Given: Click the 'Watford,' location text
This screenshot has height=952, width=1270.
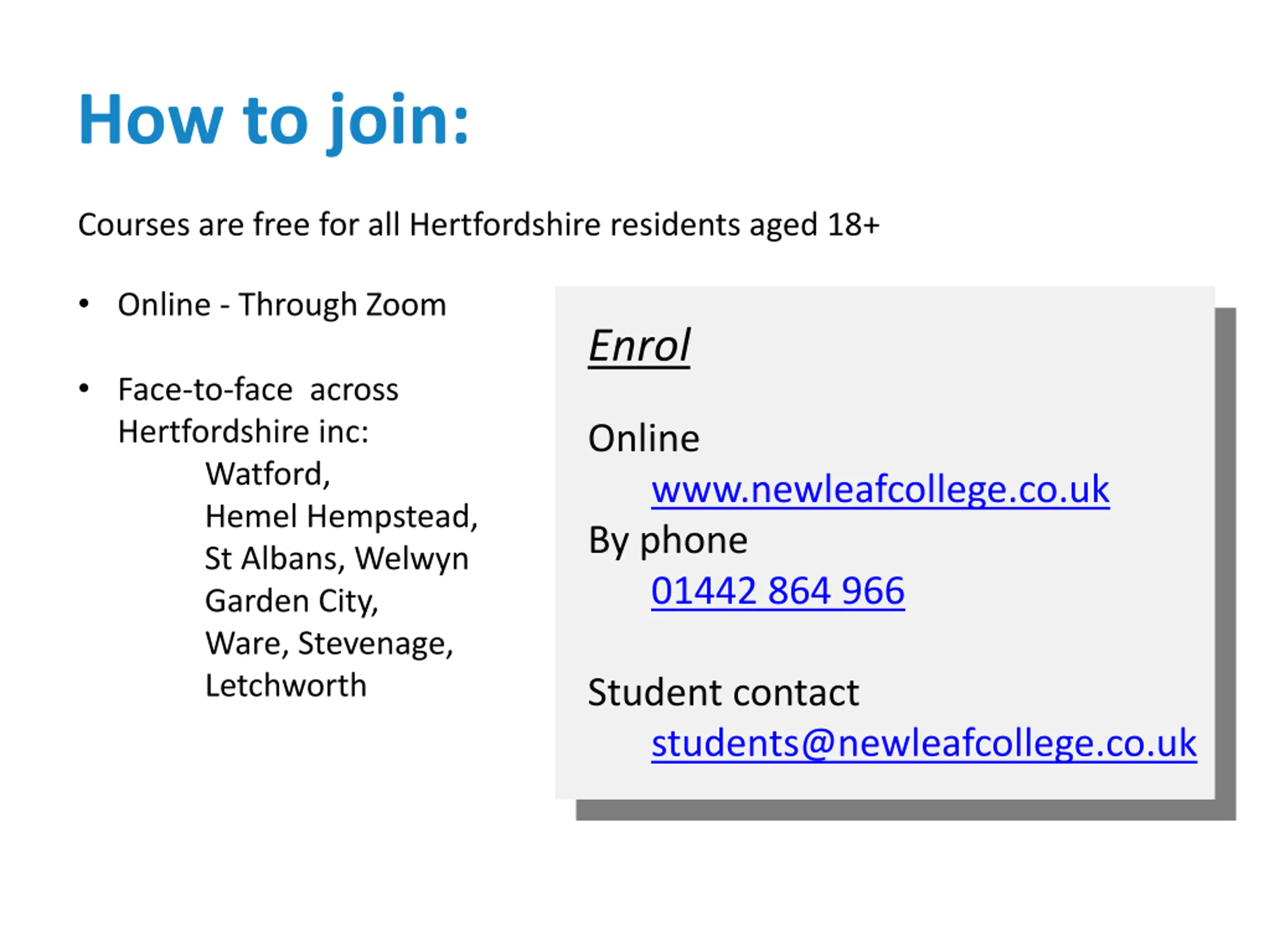Looking at the screenshot, I should [267, 475].
